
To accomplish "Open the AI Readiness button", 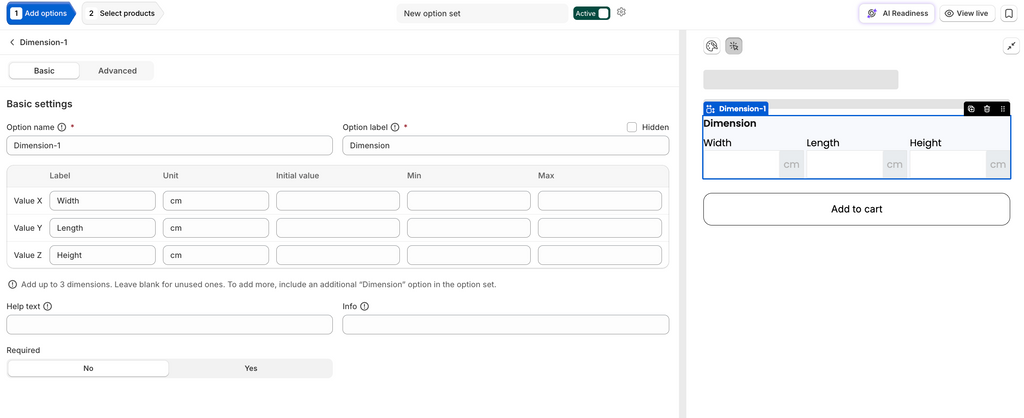I will [x=897, y=13].
